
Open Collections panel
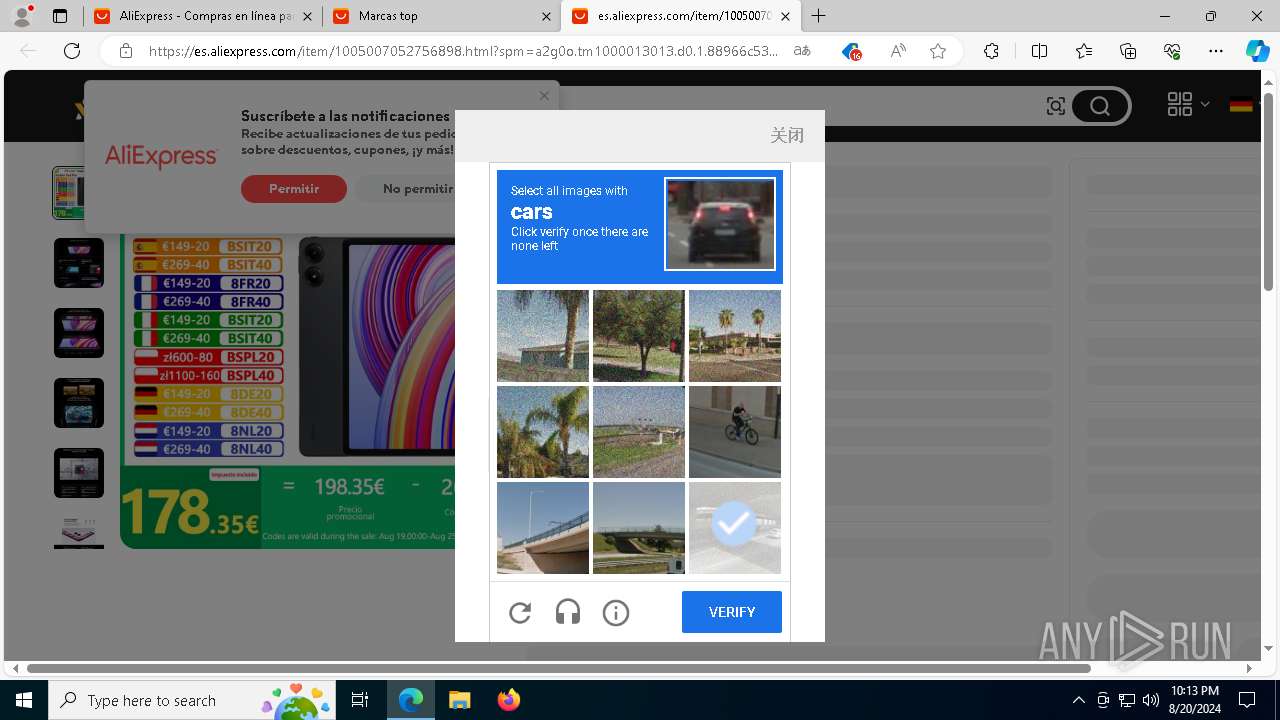1128,51
